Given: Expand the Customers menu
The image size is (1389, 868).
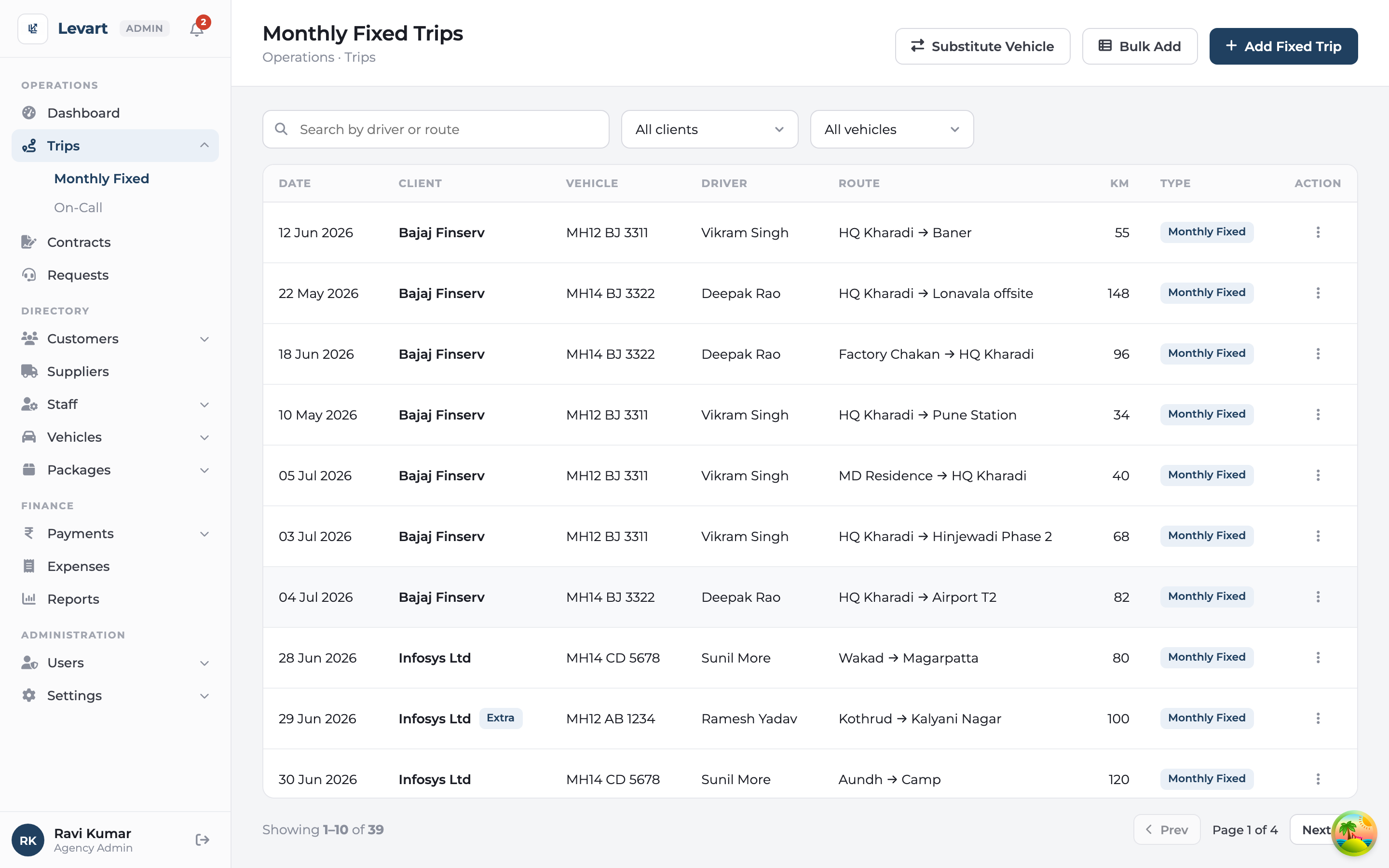Looking at the screenshot, I should [115, 339].
